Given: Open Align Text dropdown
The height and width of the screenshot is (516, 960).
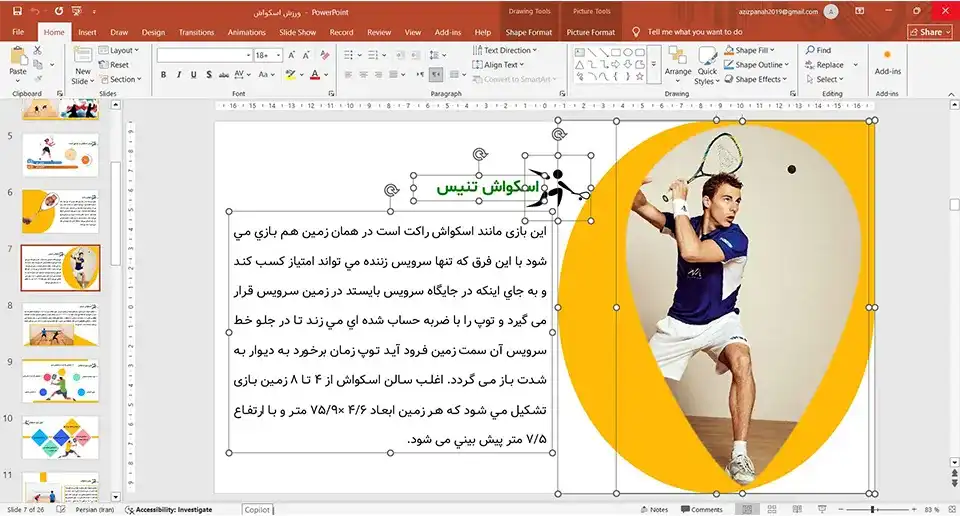Looking at the screenshot, I should pyautogui.click(x=499, y=65).
